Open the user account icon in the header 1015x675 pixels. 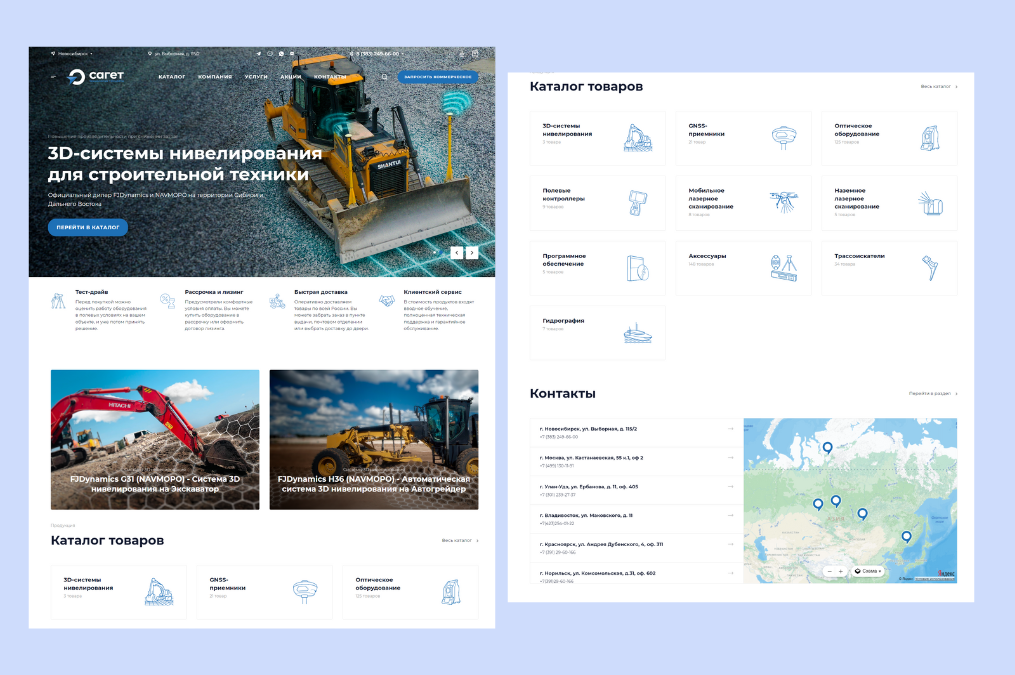[462, 54]
